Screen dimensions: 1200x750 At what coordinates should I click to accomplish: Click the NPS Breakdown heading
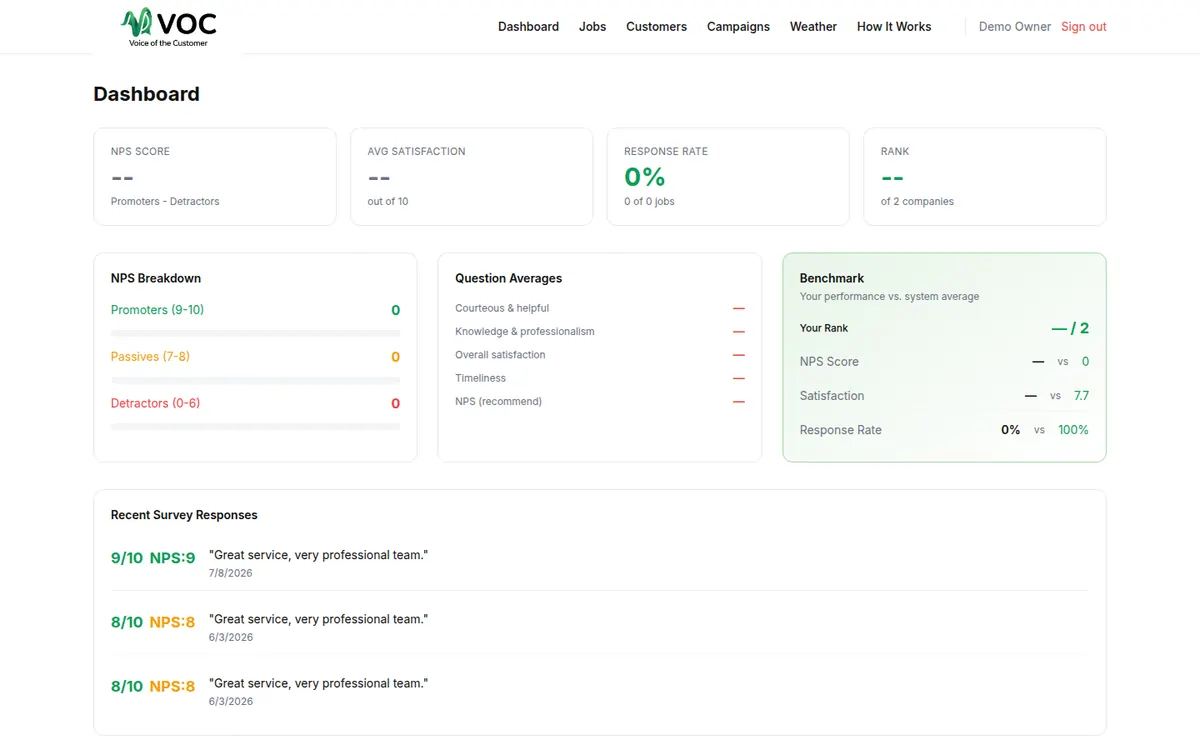(x=156, y=278)
